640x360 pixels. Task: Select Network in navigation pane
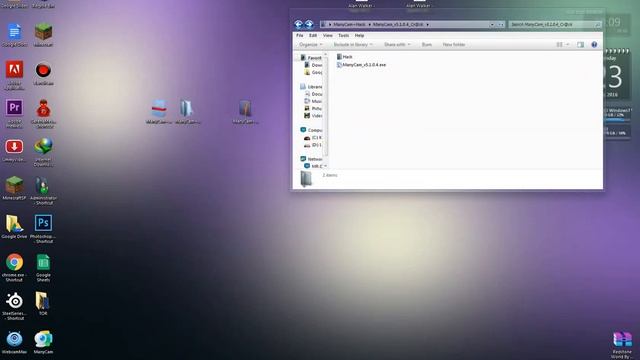coord(311,159)
